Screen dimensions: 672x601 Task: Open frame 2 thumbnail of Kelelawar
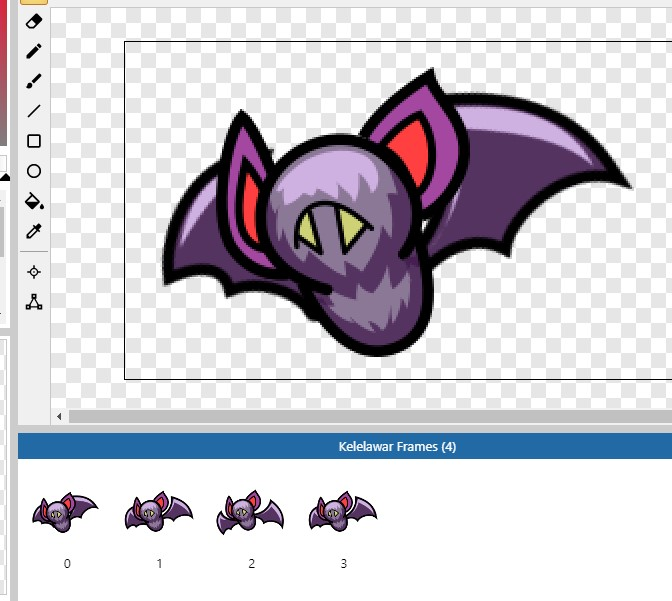click(250, 512)
